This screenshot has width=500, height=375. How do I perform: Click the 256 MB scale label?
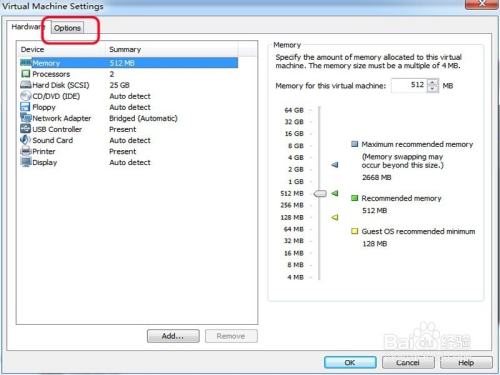coord(292,205)
